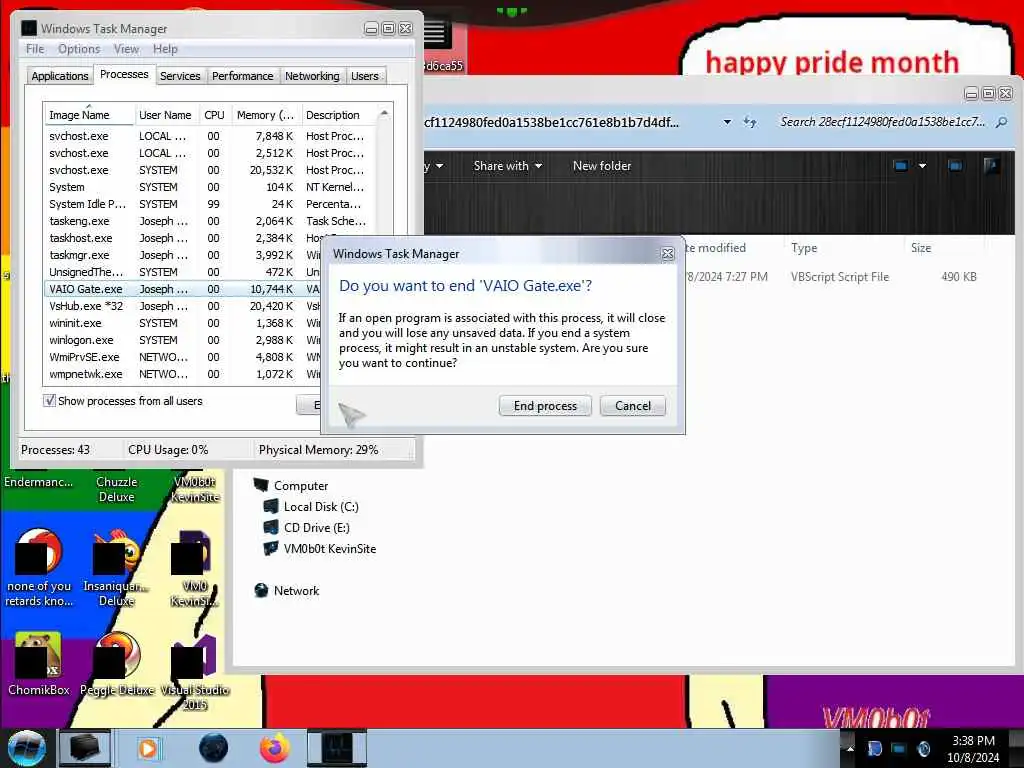
Task: Sort processes by CPU column
Action: coord(214,115)
